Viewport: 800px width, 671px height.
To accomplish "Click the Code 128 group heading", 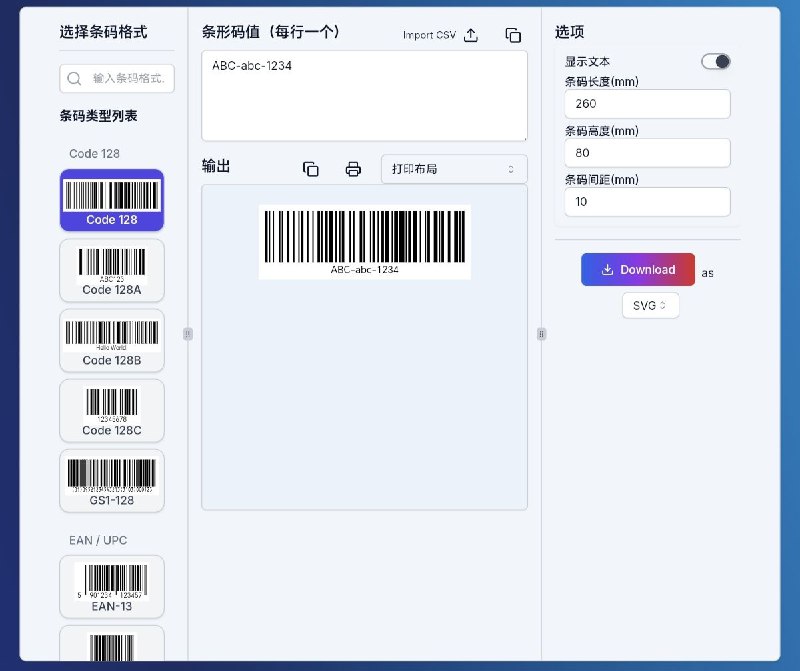I will click(94, 154).
